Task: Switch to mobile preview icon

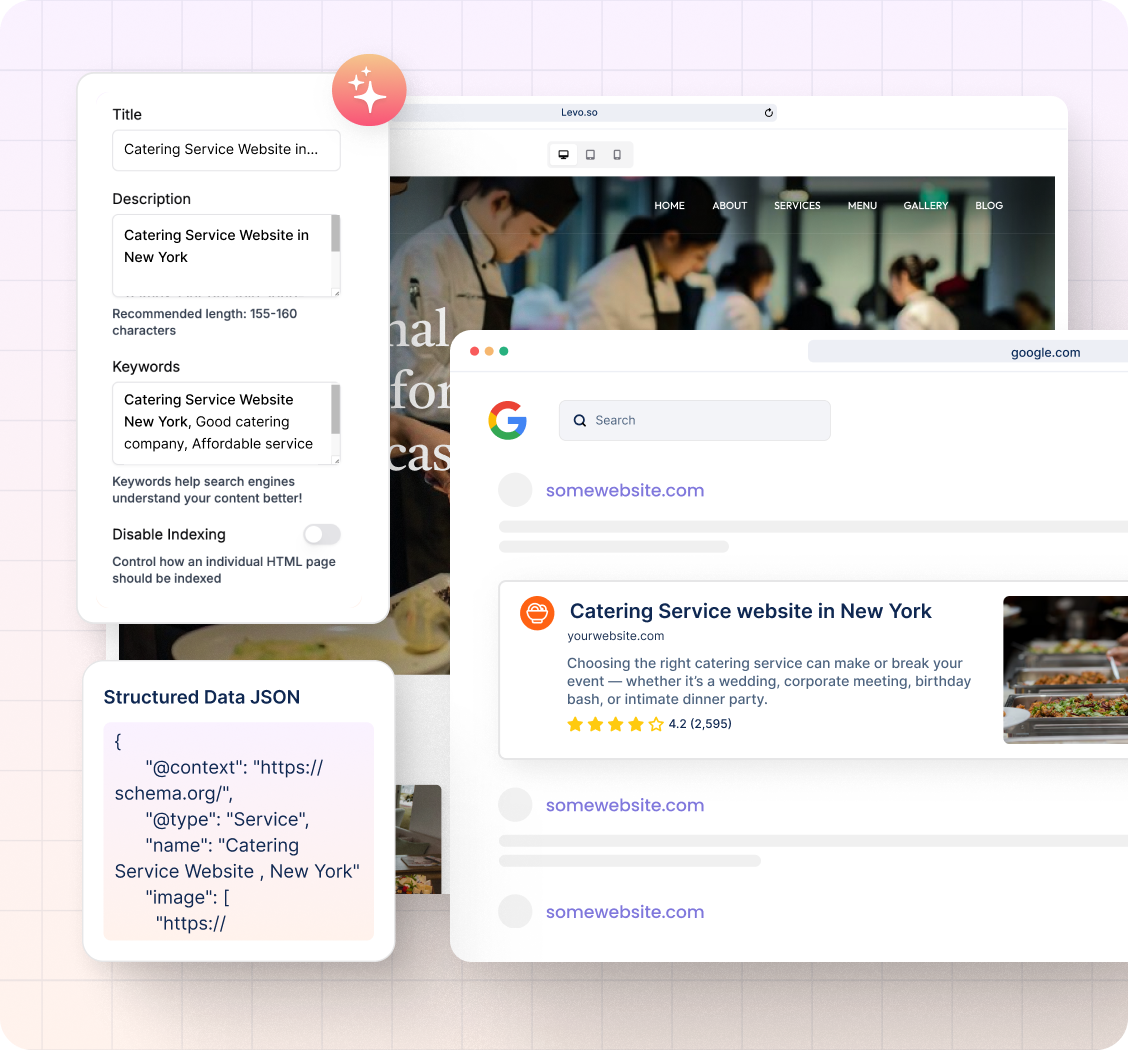Action: (x=617, y=155)
